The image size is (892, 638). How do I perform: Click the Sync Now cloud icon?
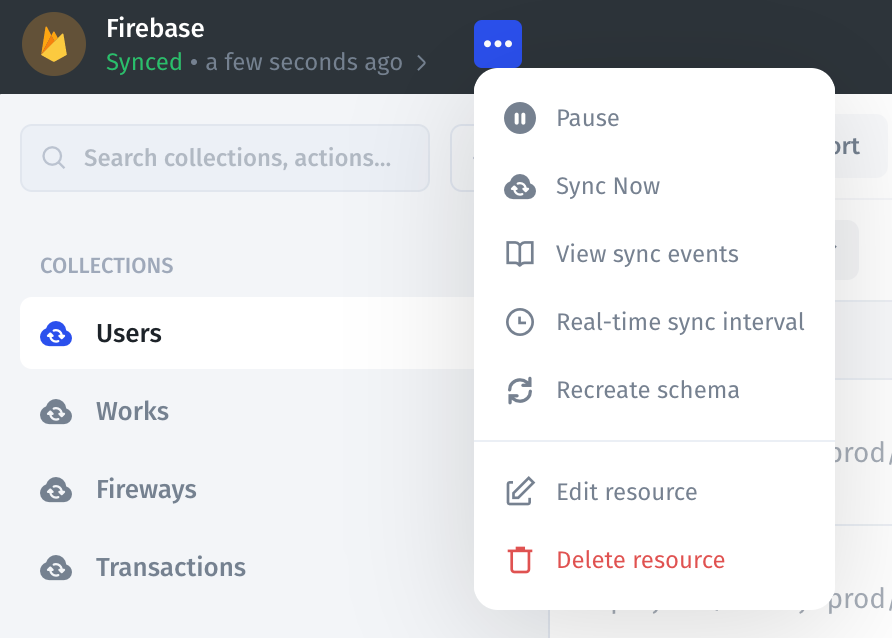point(520,187)
